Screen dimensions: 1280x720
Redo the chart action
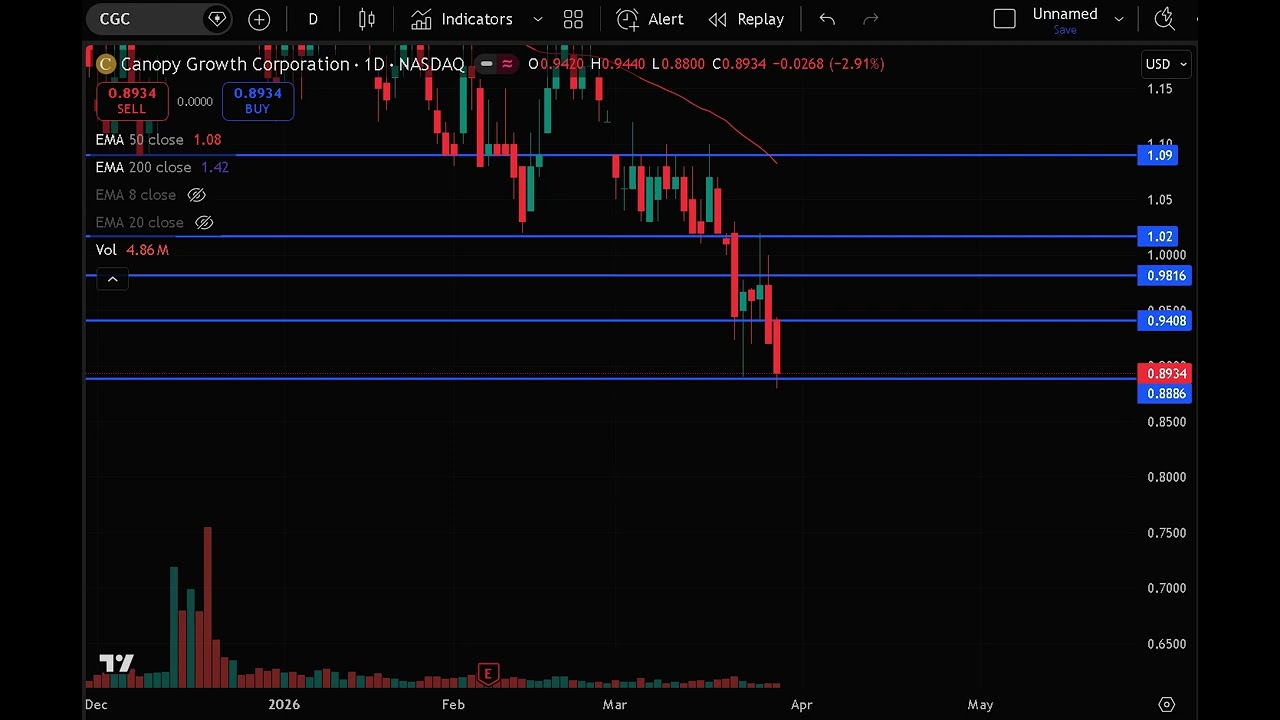click(x=871, y=19)
